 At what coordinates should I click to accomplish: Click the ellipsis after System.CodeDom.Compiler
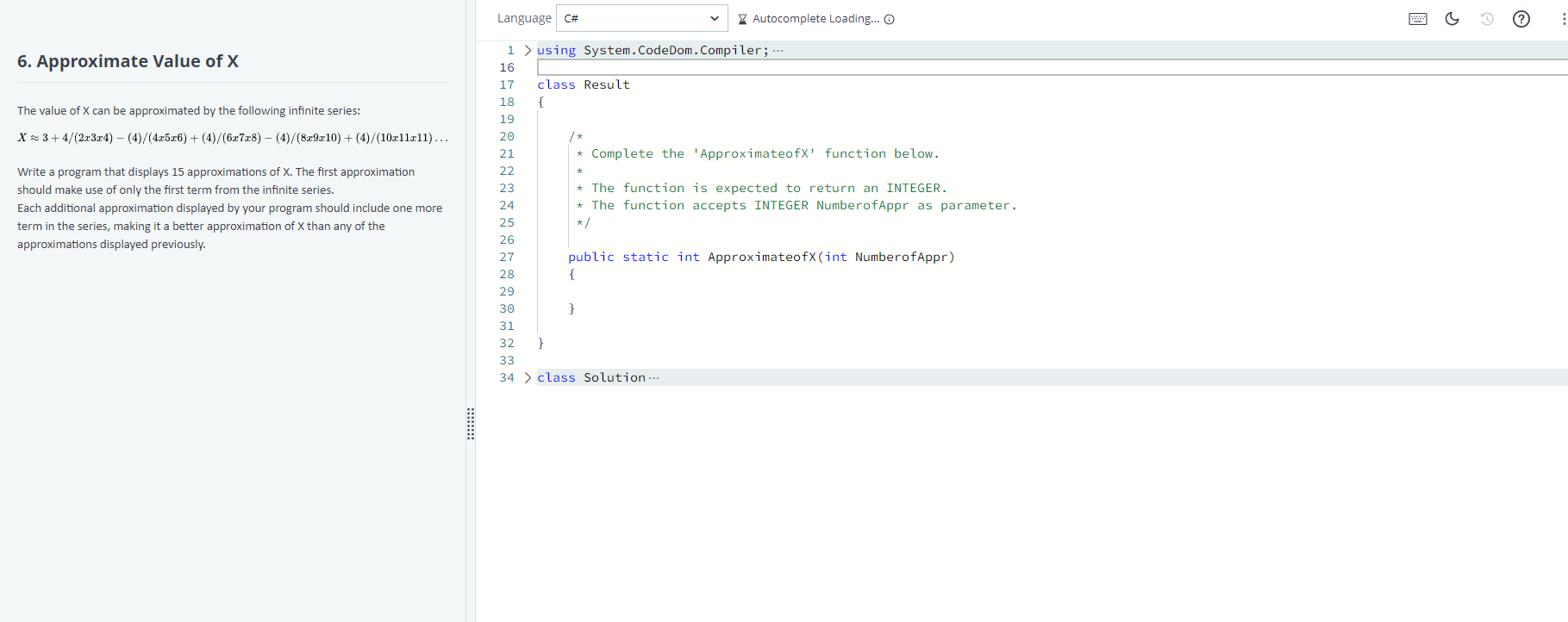[778, 50]
